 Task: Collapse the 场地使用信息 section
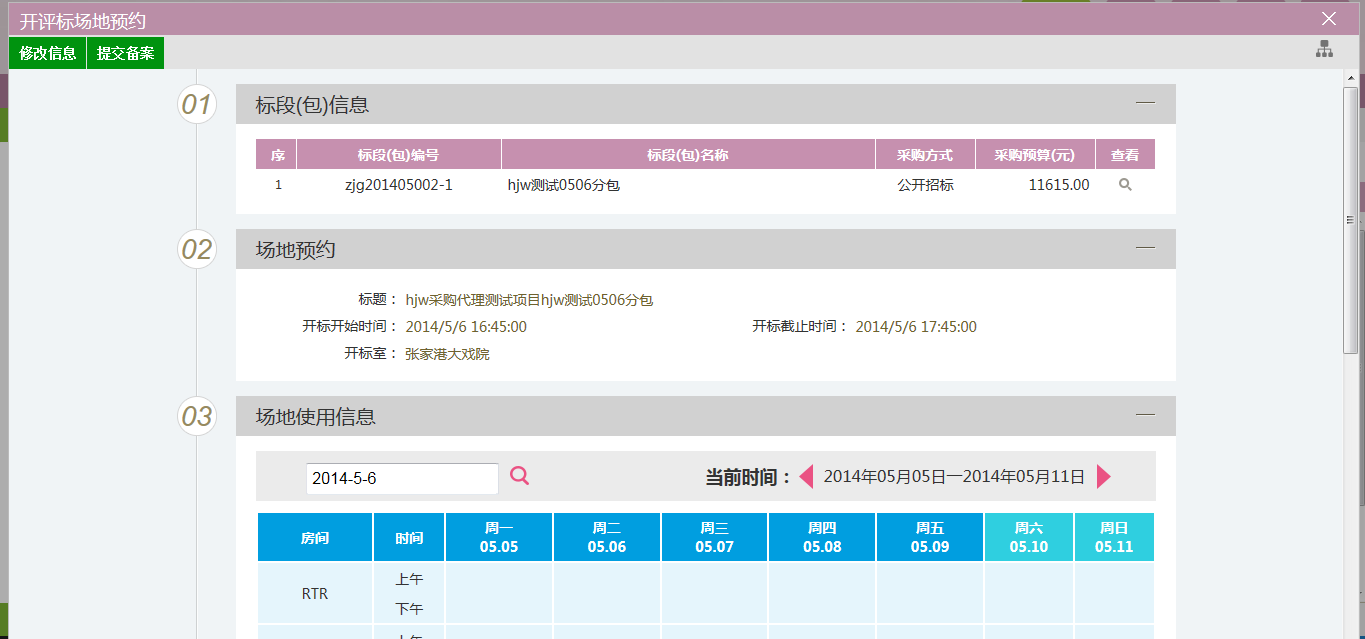(x=1145, y=415)
